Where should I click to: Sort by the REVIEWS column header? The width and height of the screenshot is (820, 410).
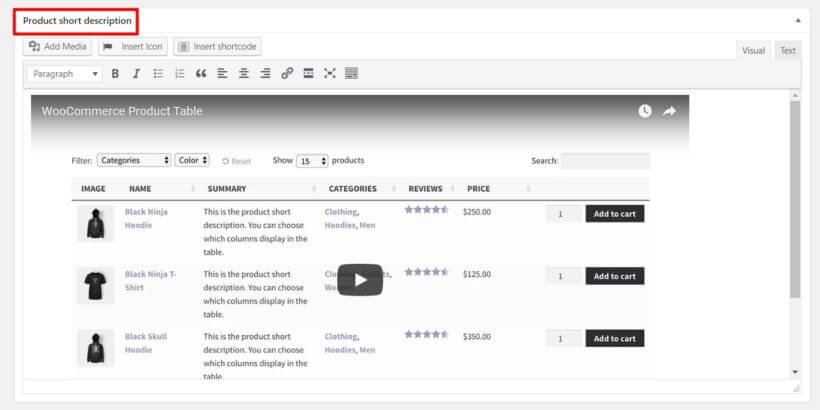point(425,189)
